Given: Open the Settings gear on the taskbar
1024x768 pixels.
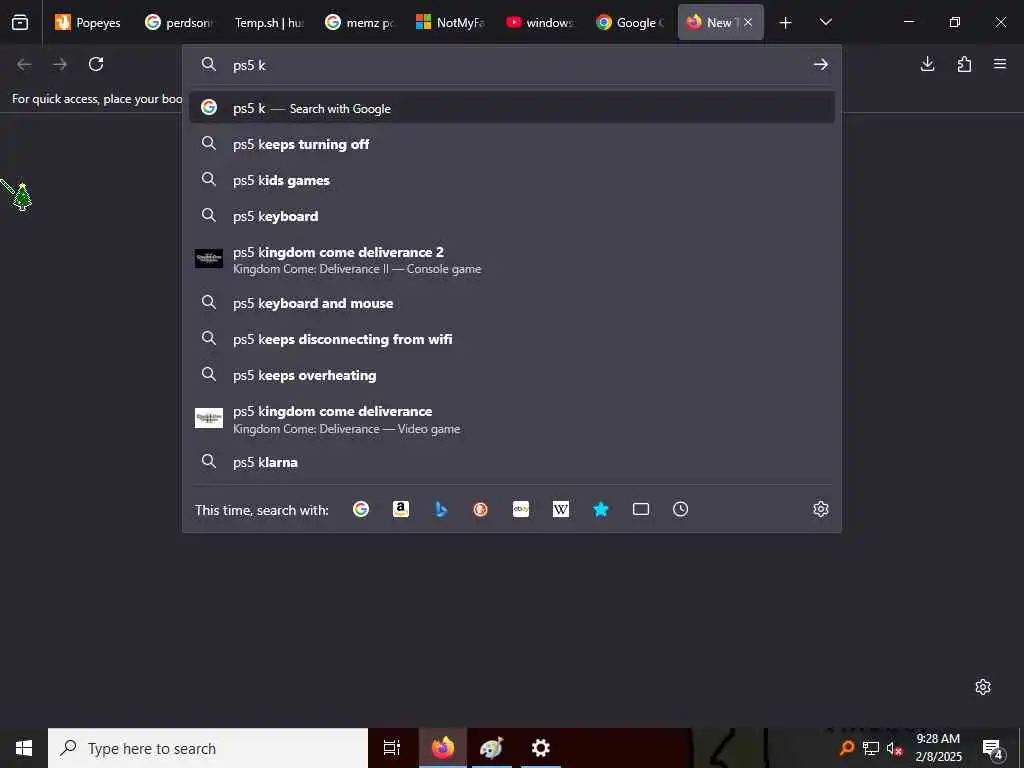Looking at the screenshot, I should click(x=541, y=748).
